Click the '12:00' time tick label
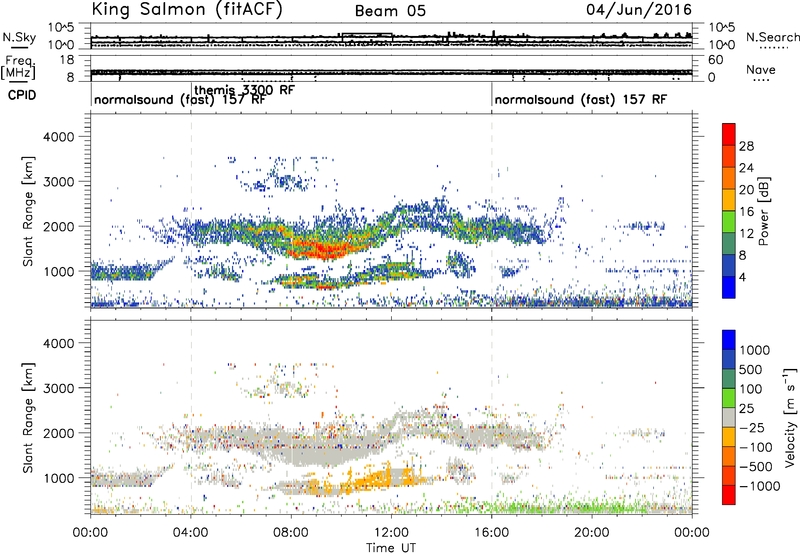Viewport: 800px width, 554px height. [391, 533]
